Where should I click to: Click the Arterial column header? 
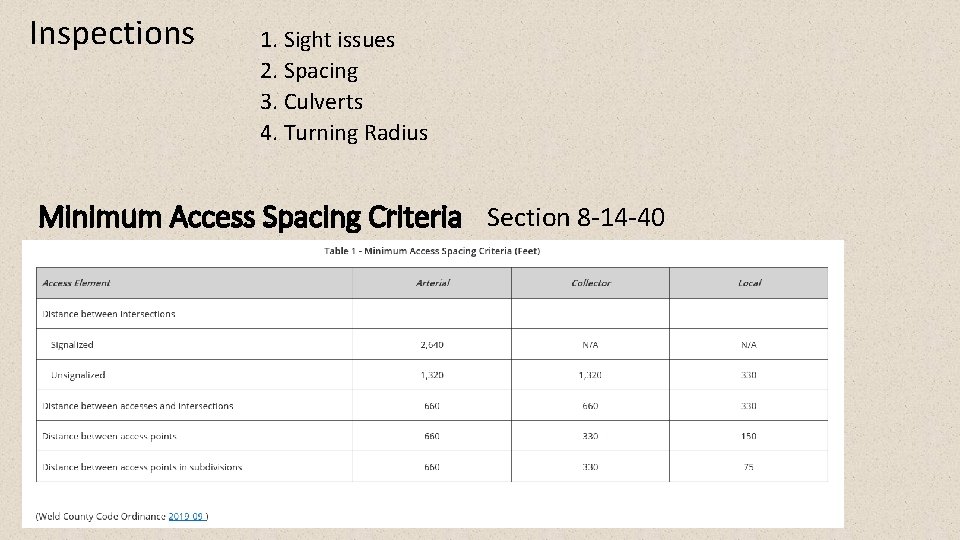[432, 283]
